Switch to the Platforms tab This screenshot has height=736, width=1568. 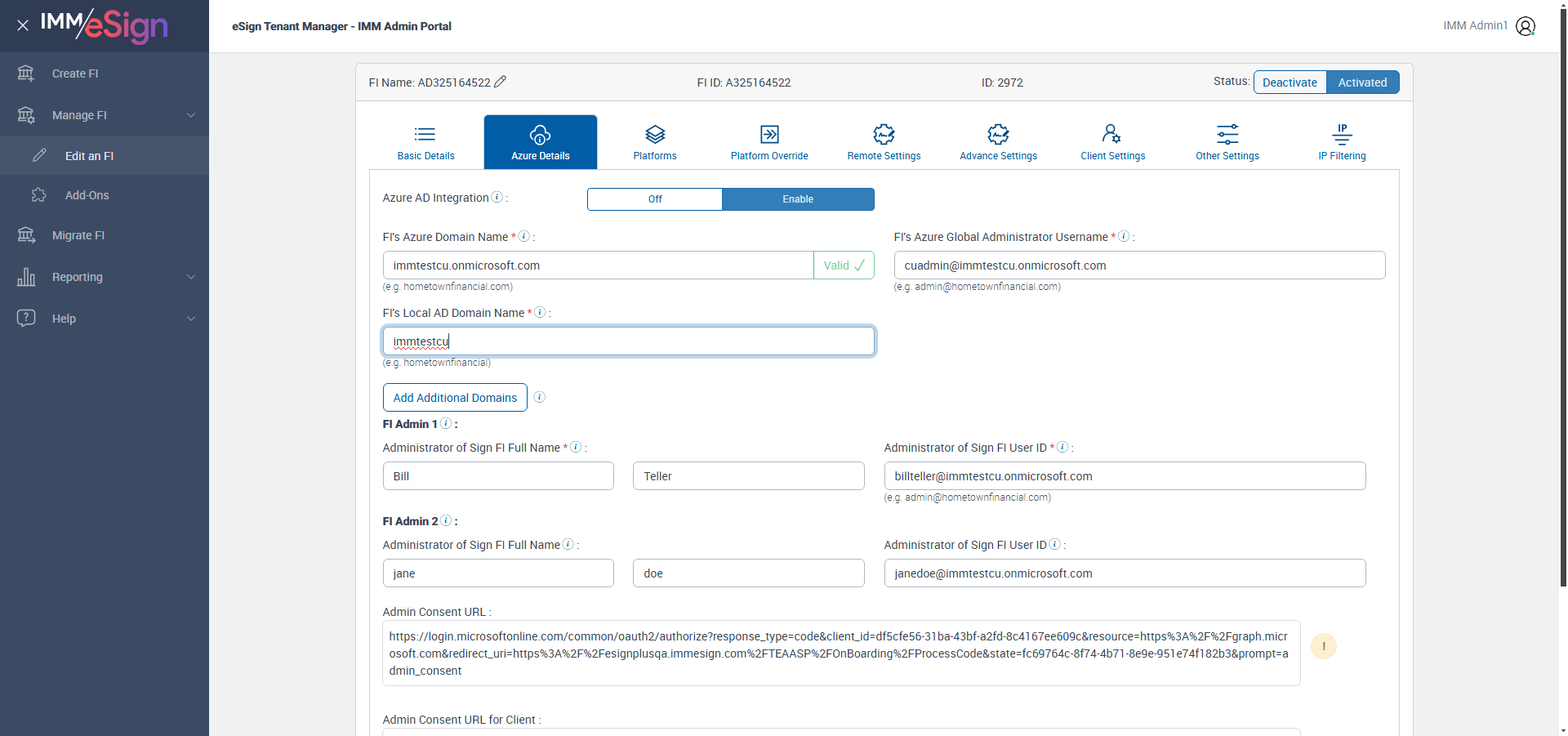click(x=655, y=142)
